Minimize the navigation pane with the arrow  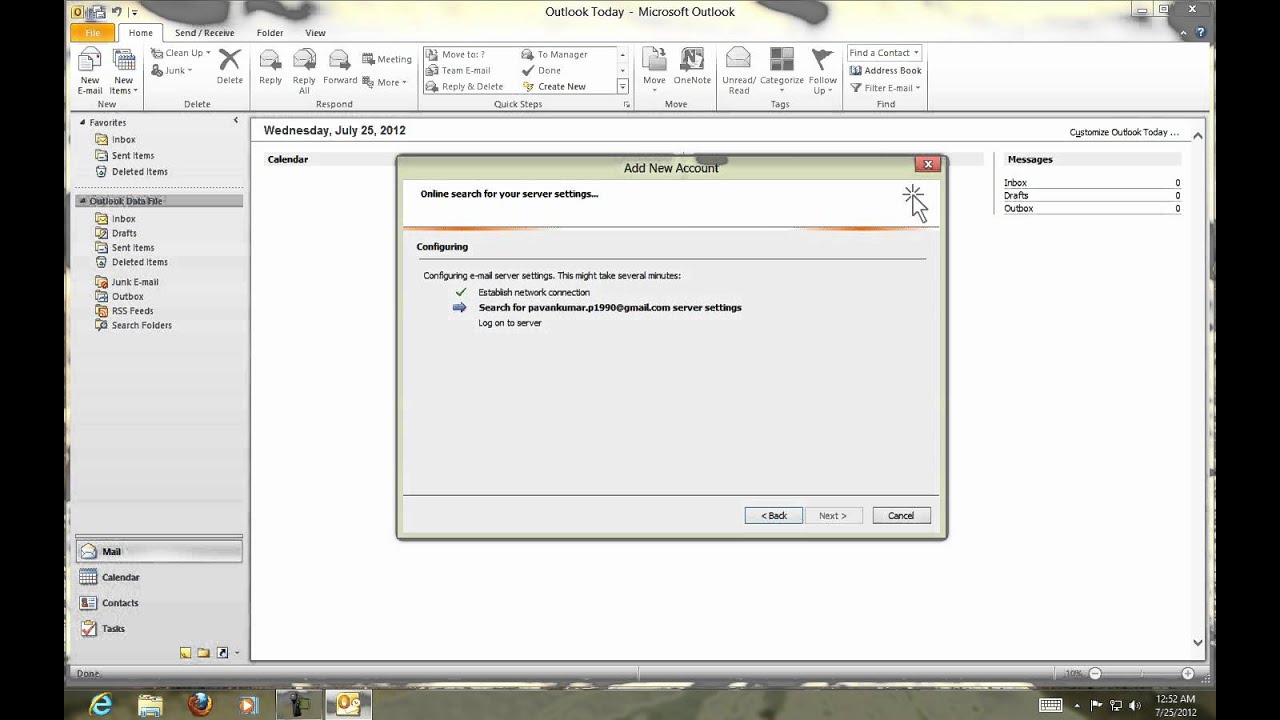pos(236,121)
